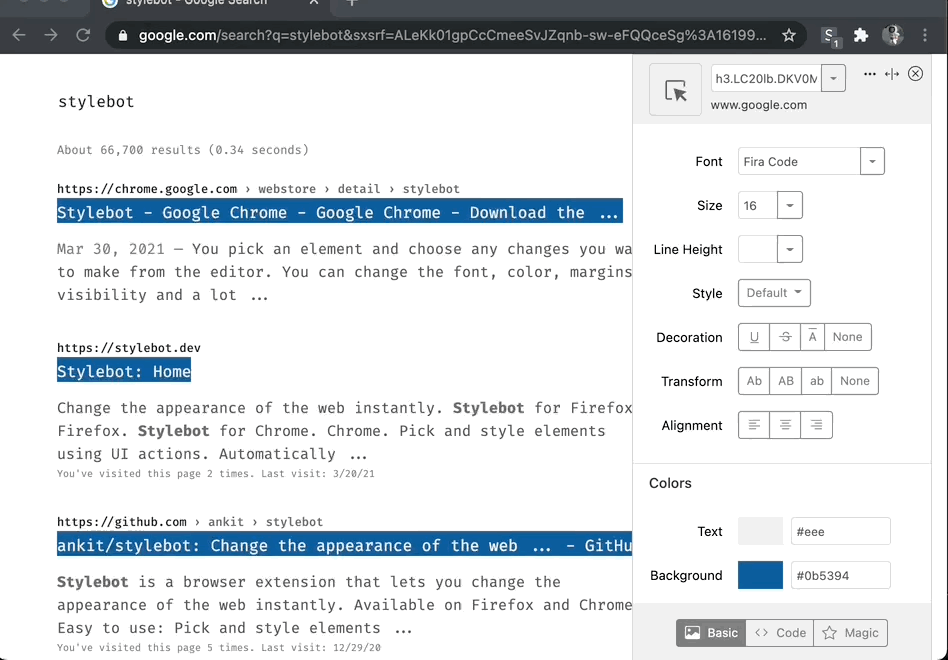Set Decoration to None
The image size is (948, 660).
(x=848, y=337)
